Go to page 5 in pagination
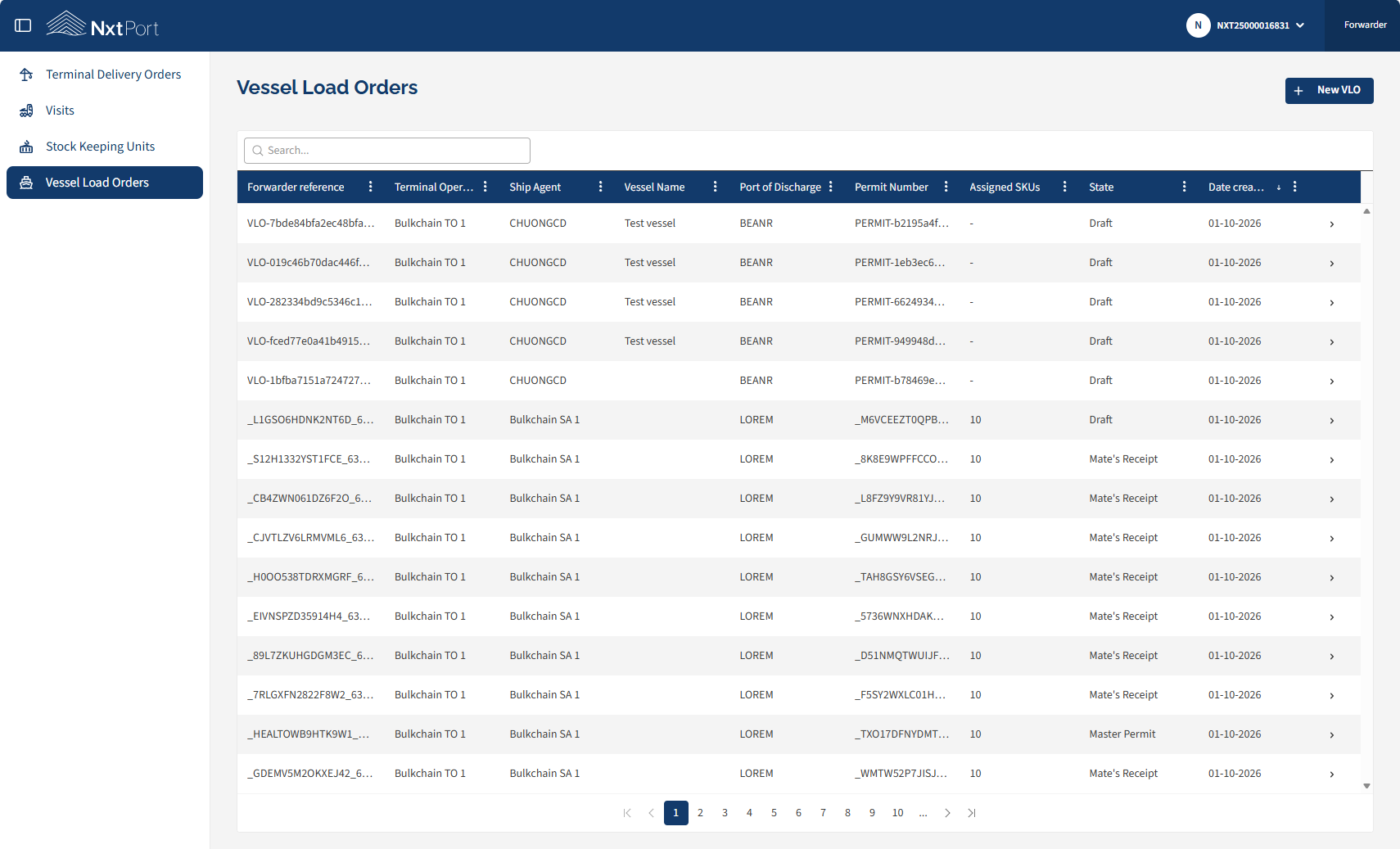The width and height of the screenshot is (1400, 849). [x=774, y=813]
